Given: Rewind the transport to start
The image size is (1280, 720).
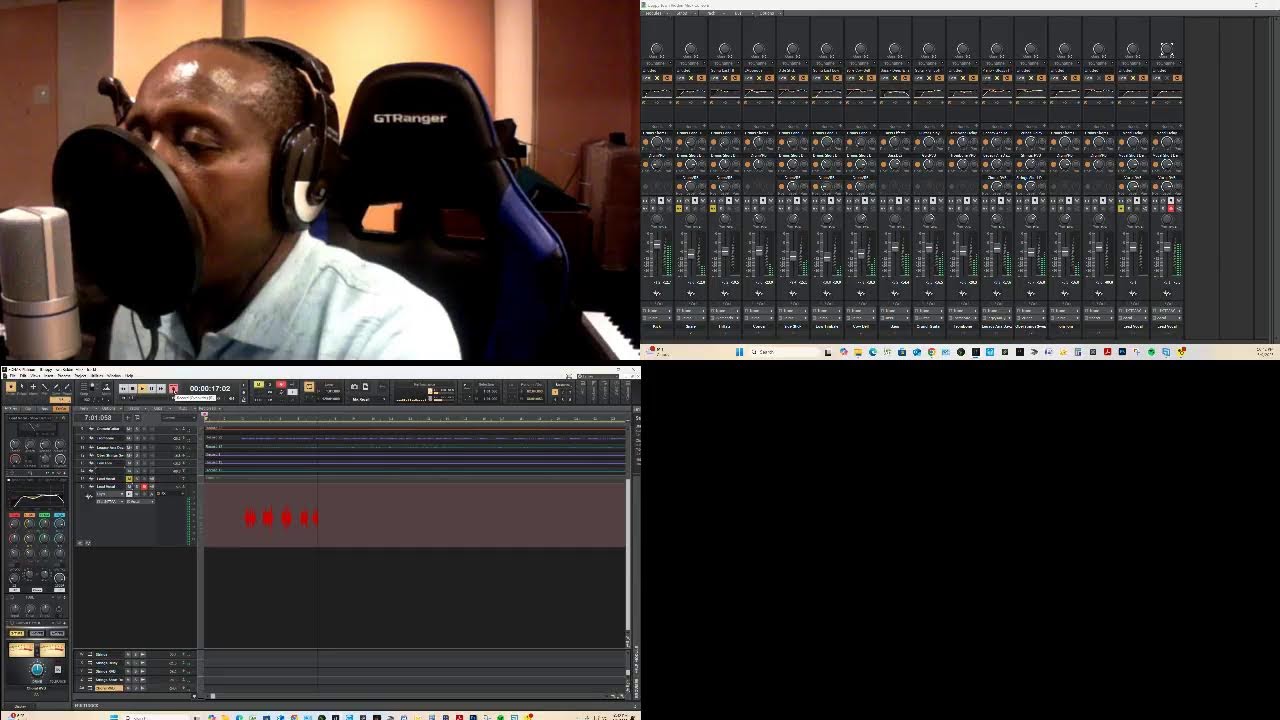Looking at the screenshot, I should point(123,389).
